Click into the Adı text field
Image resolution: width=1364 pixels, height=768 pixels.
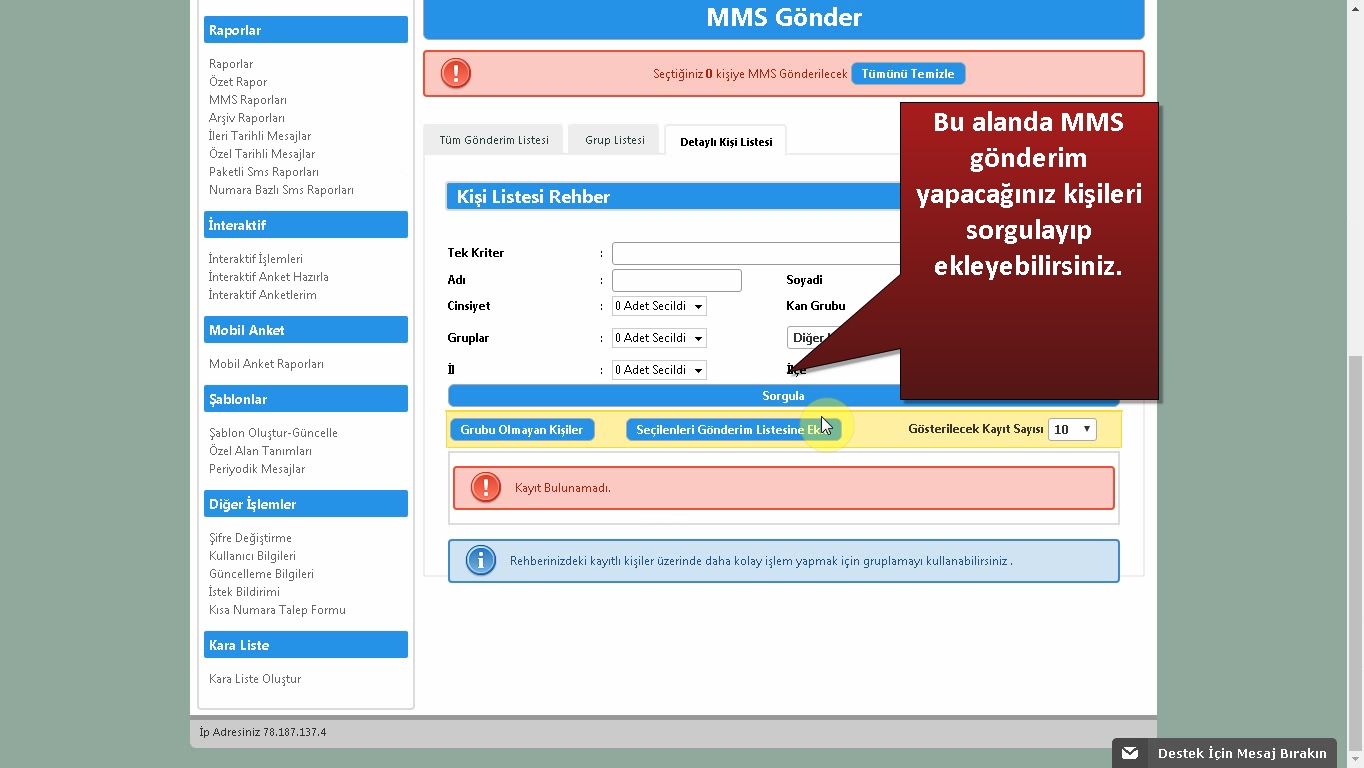[x=676, y=280]
